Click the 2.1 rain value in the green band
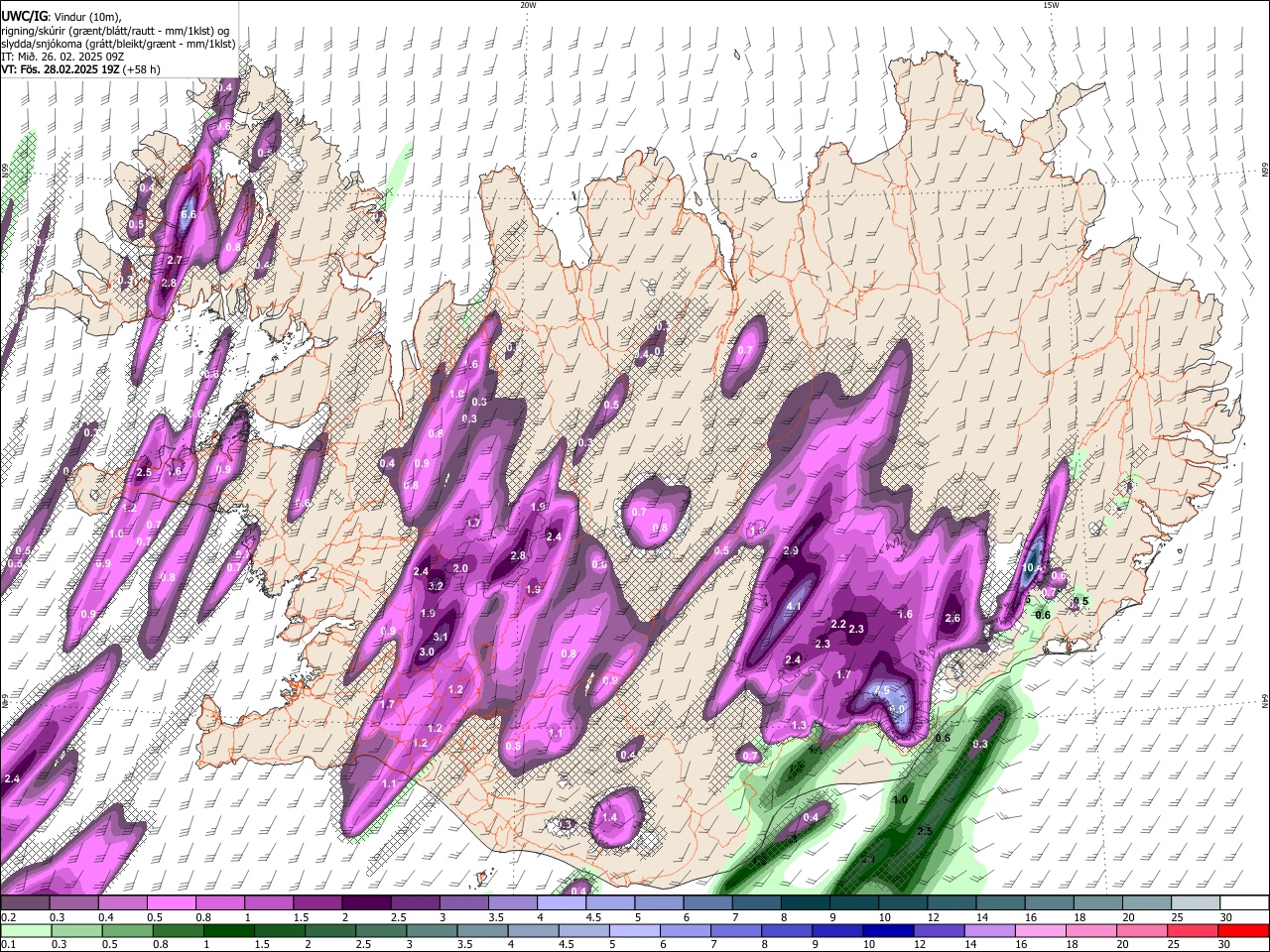This screenshot has width=1270, height=952. click(866, 859)
